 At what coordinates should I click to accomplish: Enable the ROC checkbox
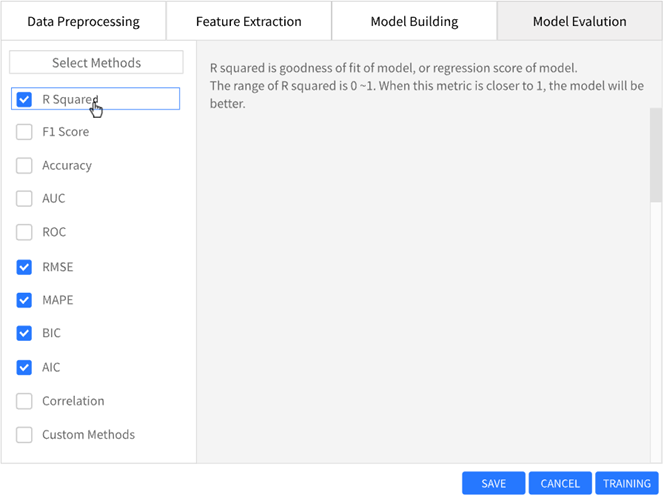(x=25, y=233)
